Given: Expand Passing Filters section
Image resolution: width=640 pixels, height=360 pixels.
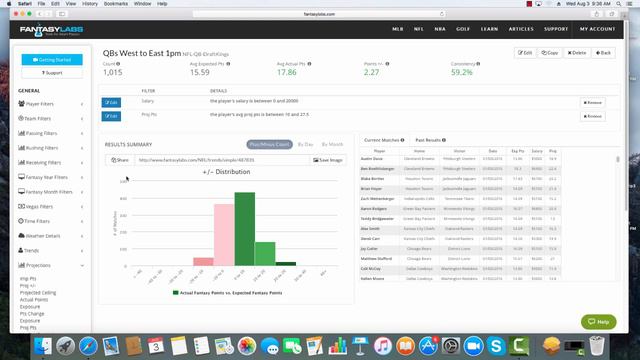Looking at the screenshot, I should (51, 133).
